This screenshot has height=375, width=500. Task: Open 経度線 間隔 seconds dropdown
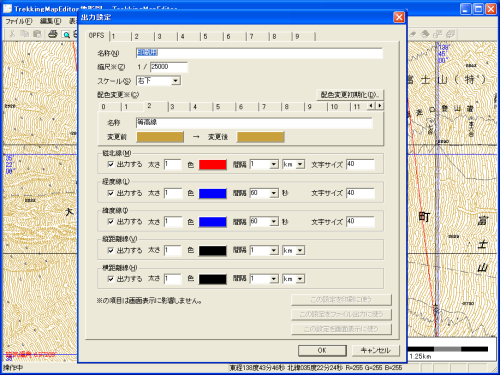click(x=274, y=193)
